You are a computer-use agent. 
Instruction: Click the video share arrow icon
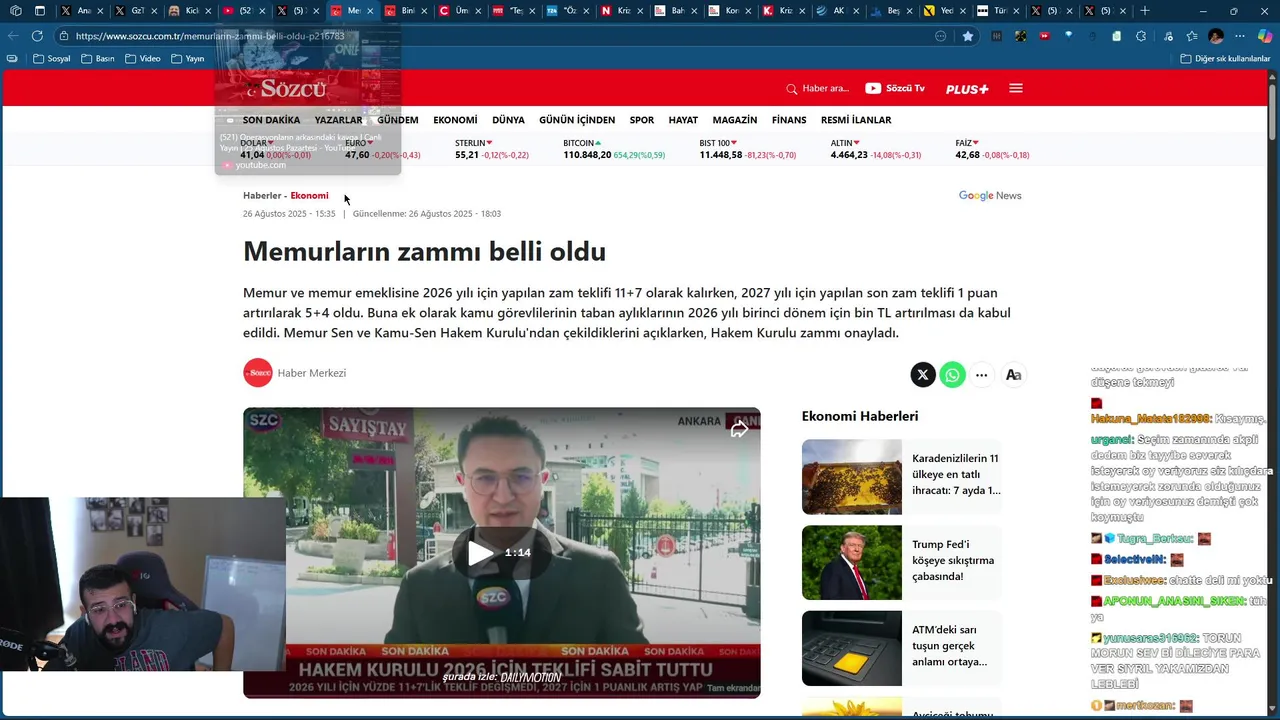click(x=739, y=430)
